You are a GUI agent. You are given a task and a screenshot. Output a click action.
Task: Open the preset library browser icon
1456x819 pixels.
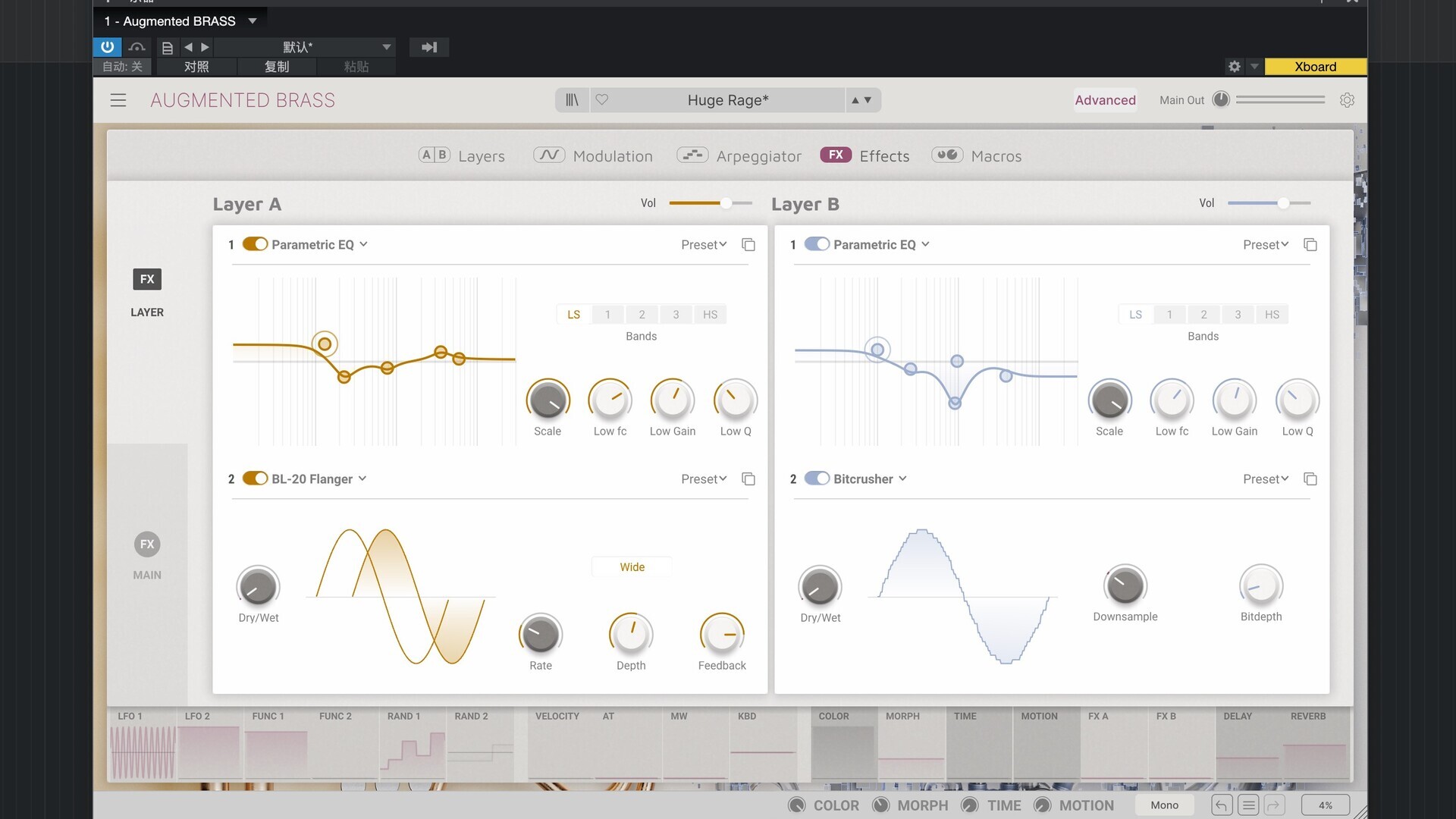572,100
